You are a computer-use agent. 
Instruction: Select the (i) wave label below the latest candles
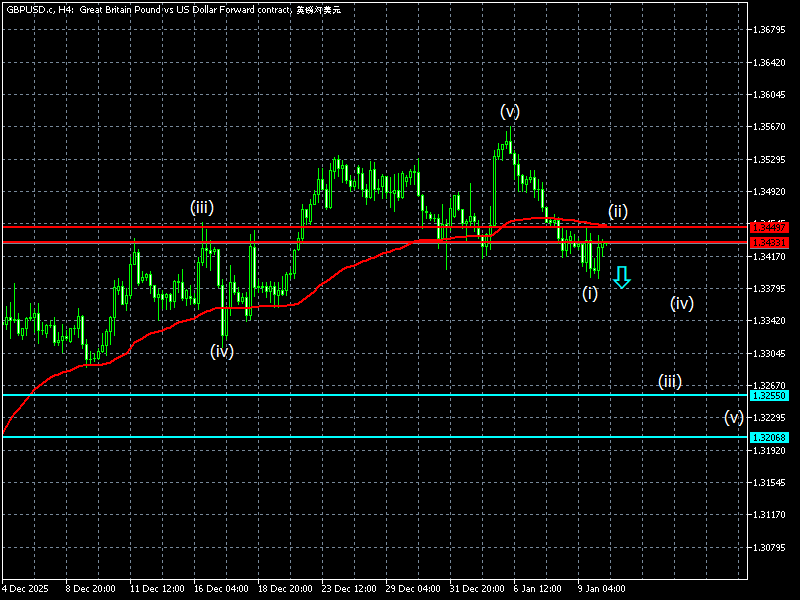590,293
